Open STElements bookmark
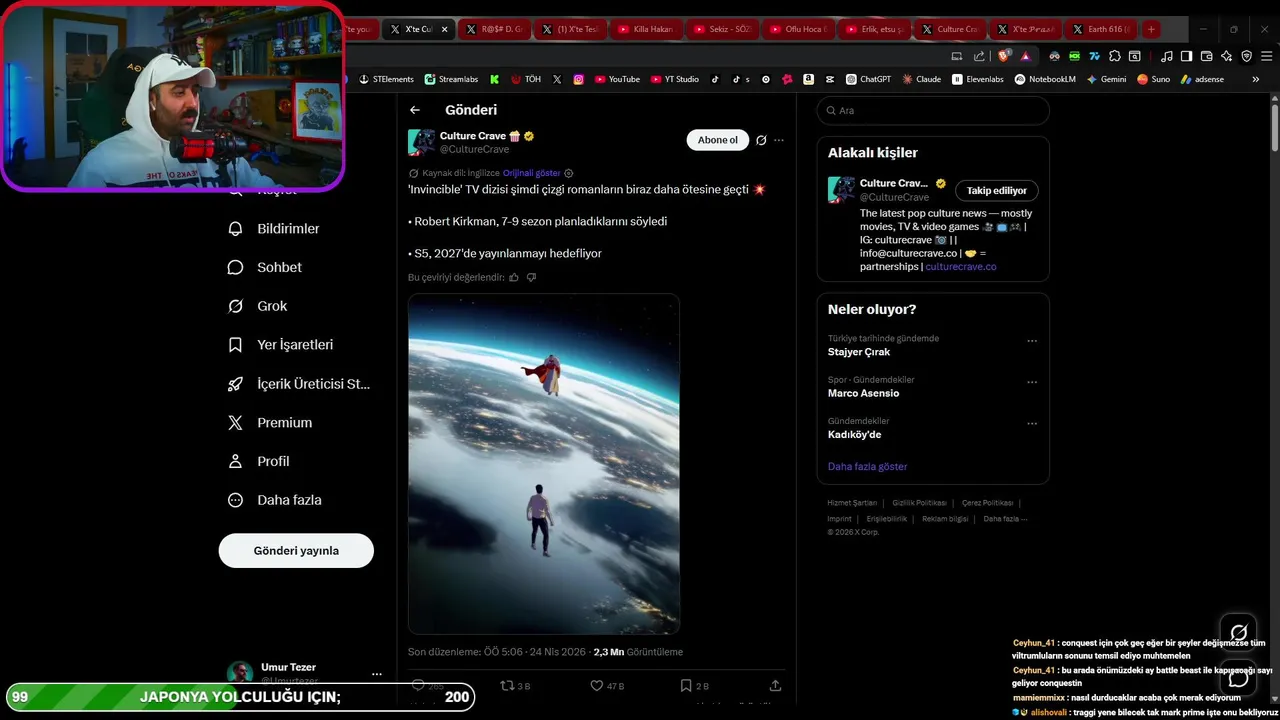1280x720 pixels. [x=386, y=79]
